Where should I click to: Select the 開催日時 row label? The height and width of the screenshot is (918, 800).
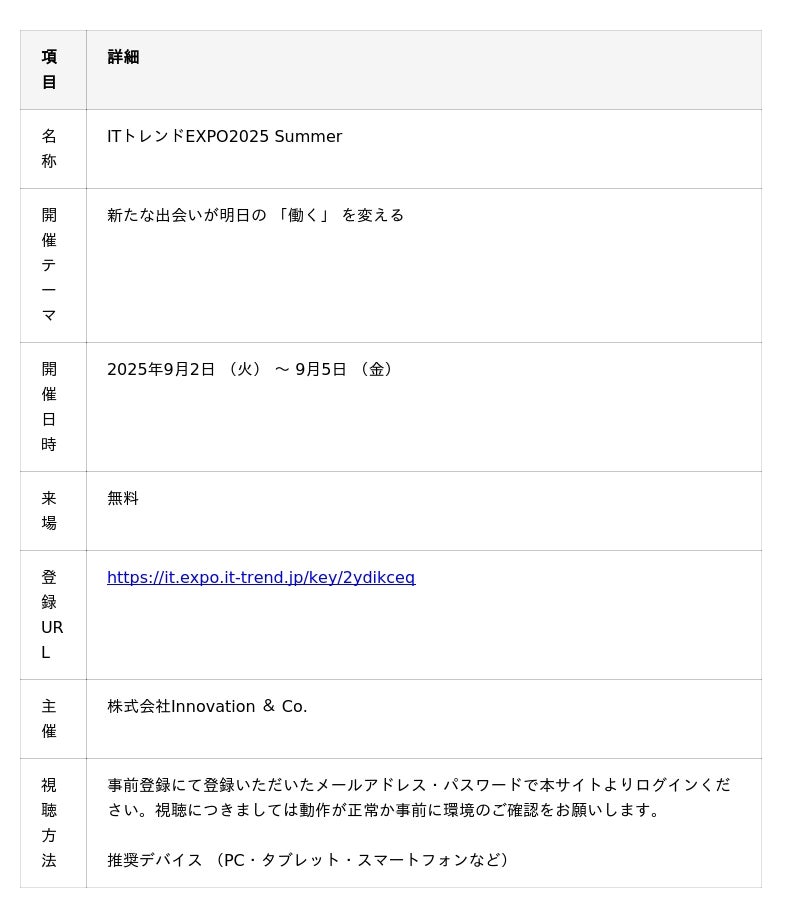pyautogui.click(x=49, y=407)
